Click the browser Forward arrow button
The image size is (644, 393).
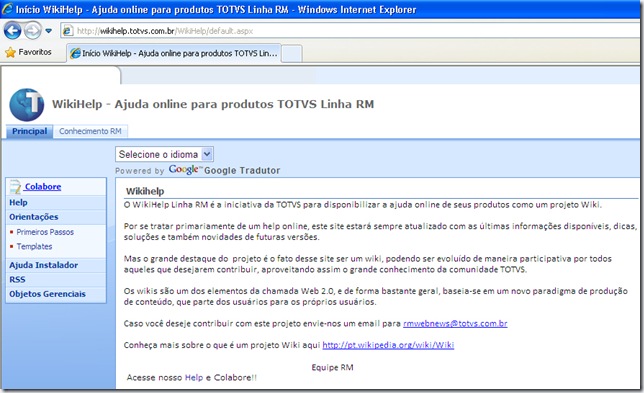click(x=33, y=31)
